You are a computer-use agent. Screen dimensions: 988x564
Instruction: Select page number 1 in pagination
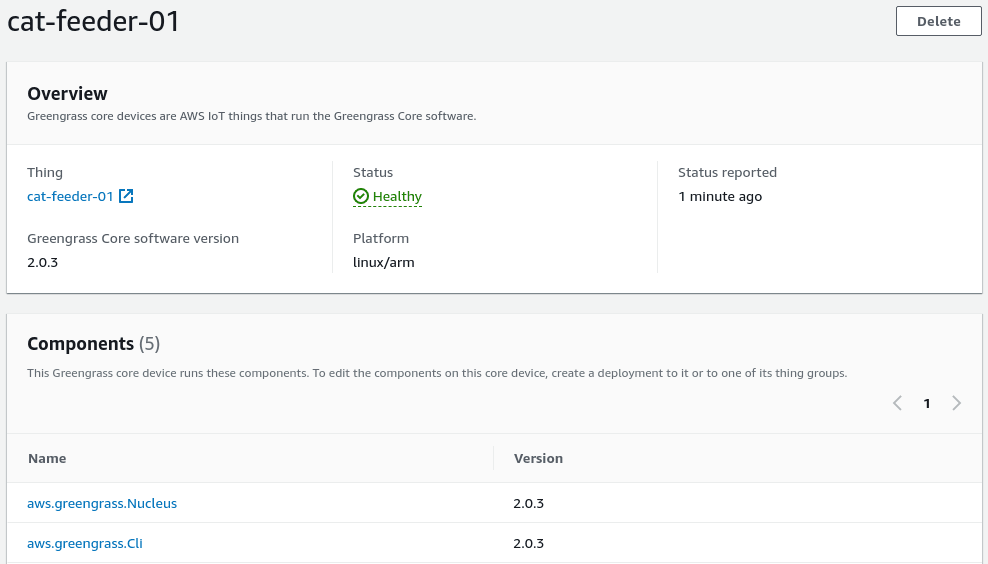pyautogui.click(x=927, y=404)
